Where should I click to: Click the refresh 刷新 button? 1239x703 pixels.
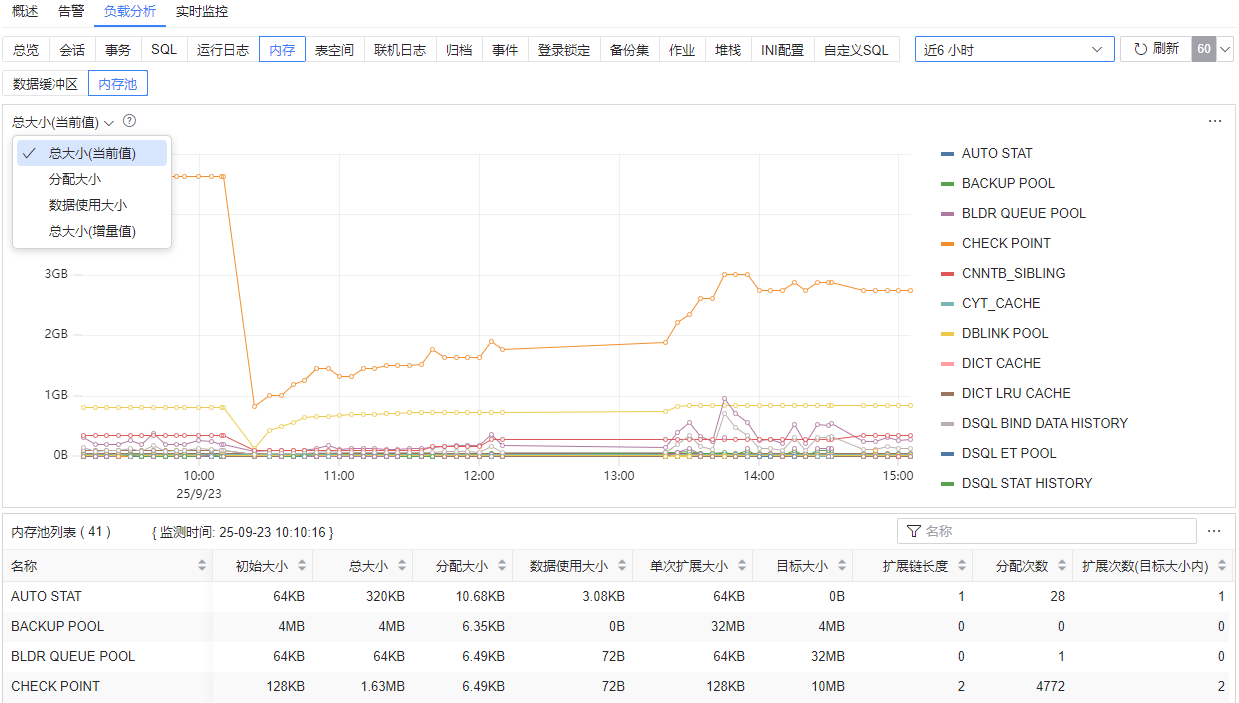pyautogui.click(x=1156, y=49)
